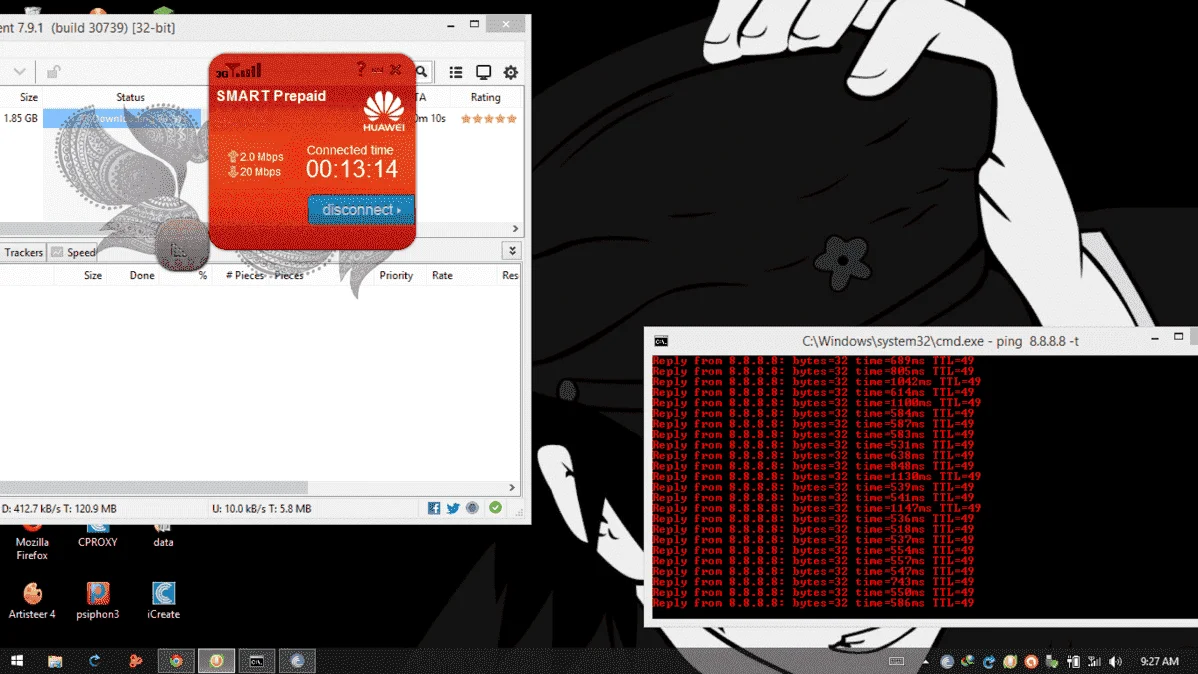Share on Twitter from BitTorrent status bar

pos(453,508)
